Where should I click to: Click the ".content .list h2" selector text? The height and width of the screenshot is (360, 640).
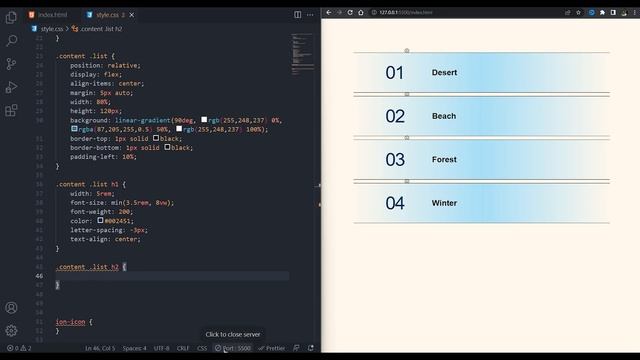[x=87, y=267]
